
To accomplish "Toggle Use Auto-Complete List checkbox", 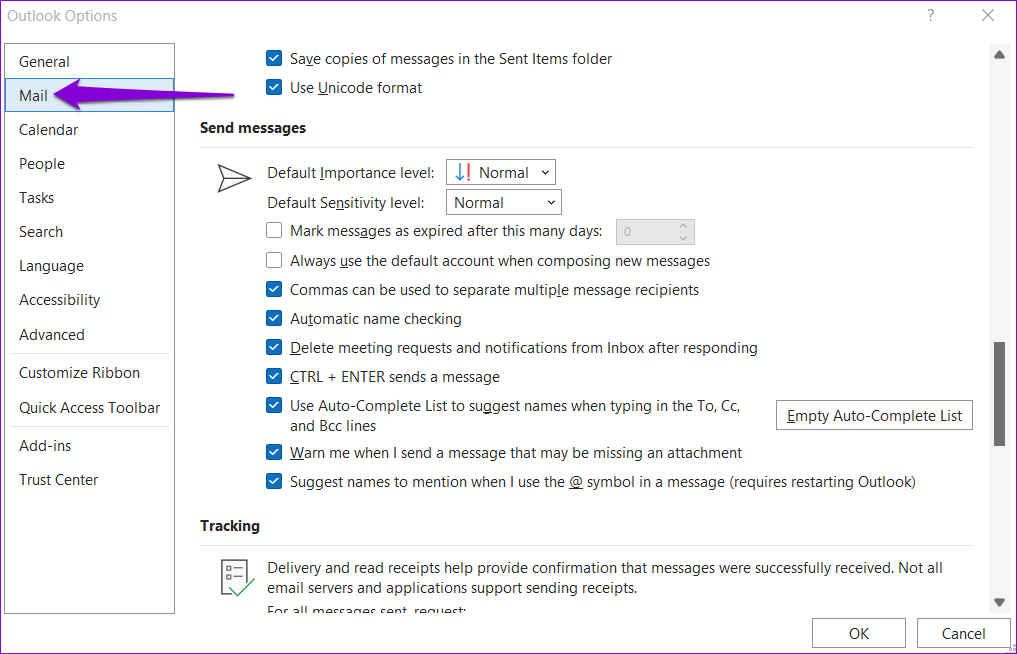I will point(274,406).
